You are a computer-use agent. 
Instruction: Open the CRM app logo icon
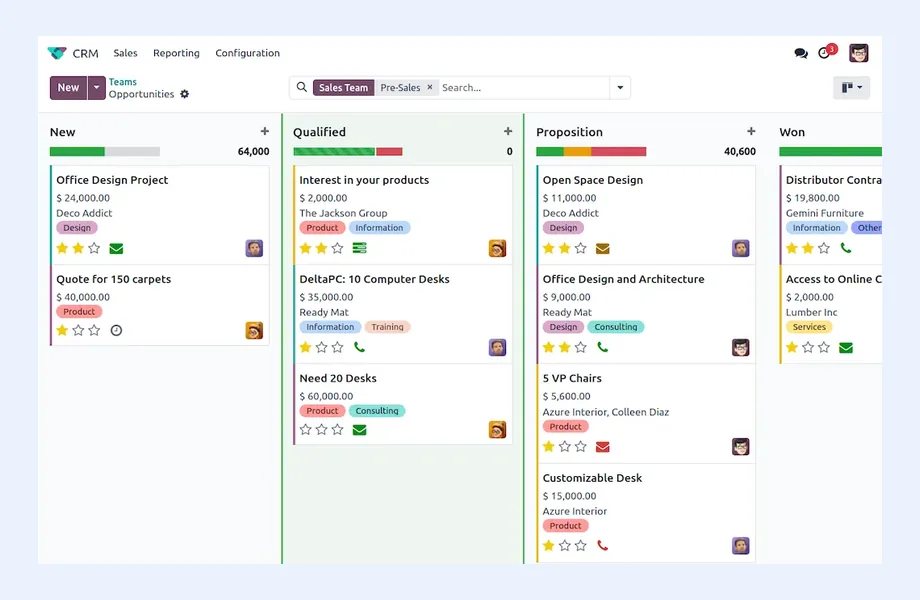(x=57, y=53)
